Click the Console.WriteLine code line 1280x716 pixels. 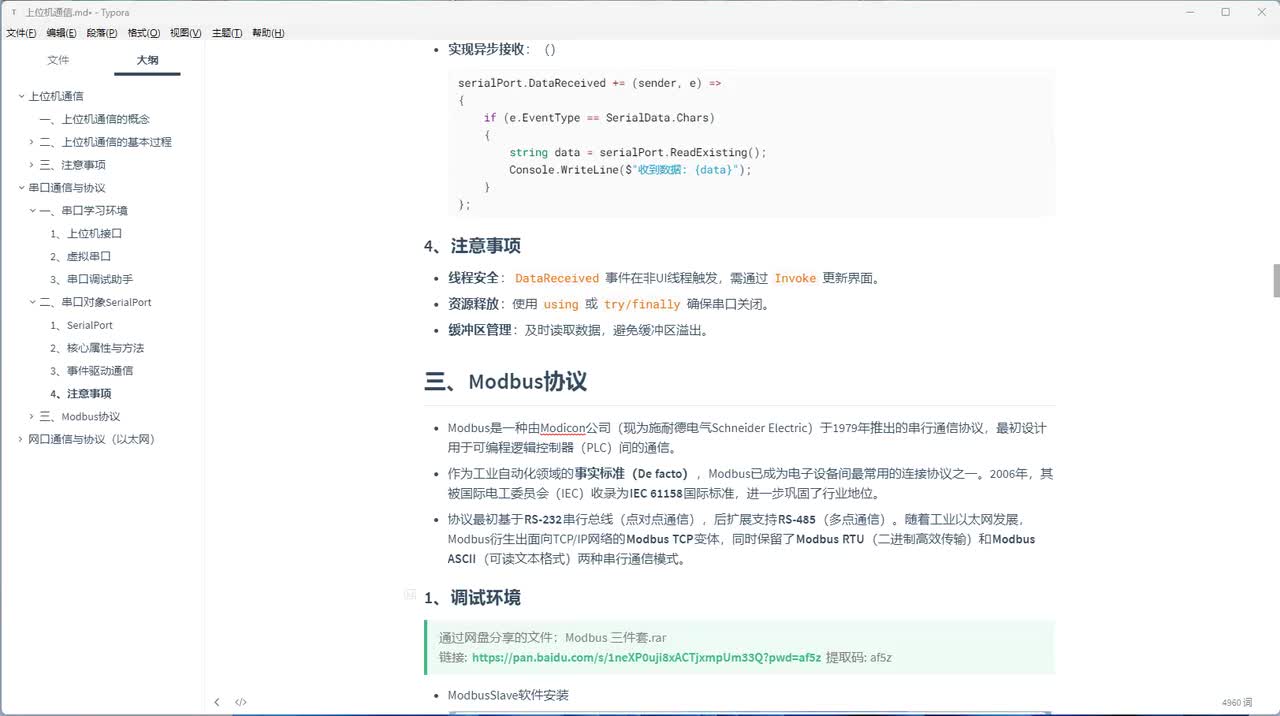pyautogui.click(x=630, y=170)
